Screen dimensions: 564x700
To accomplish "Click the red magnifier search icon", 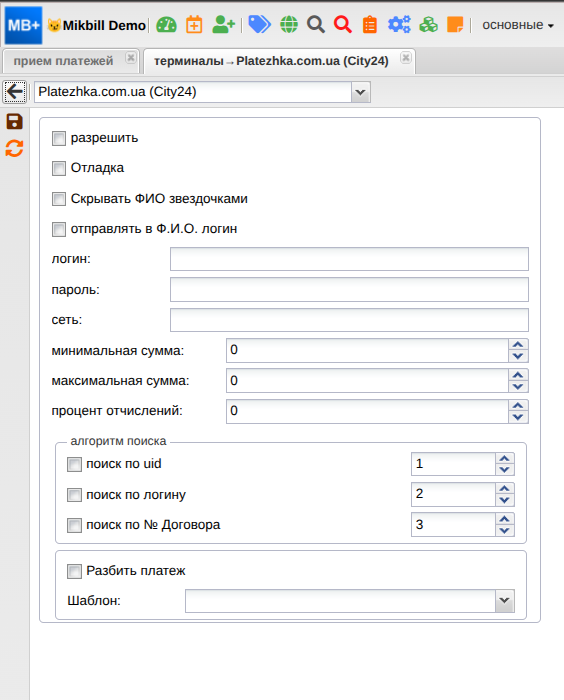I will point(343,25).
